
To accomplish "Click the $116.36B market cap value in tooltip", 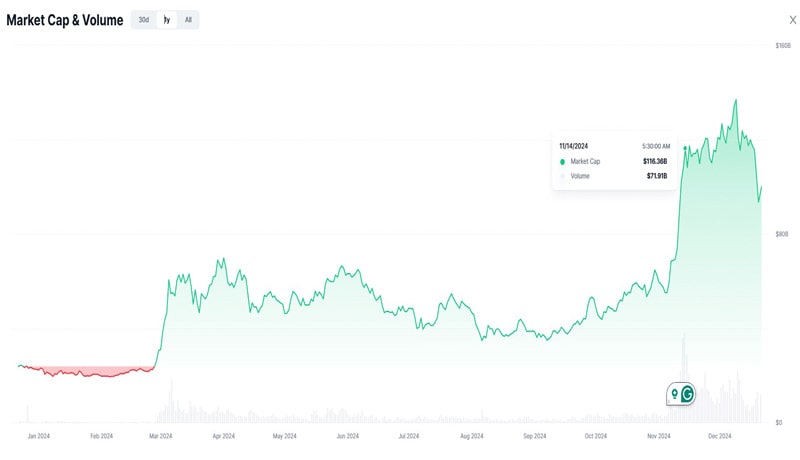I will pyautogui.click(x=655, y=161).
